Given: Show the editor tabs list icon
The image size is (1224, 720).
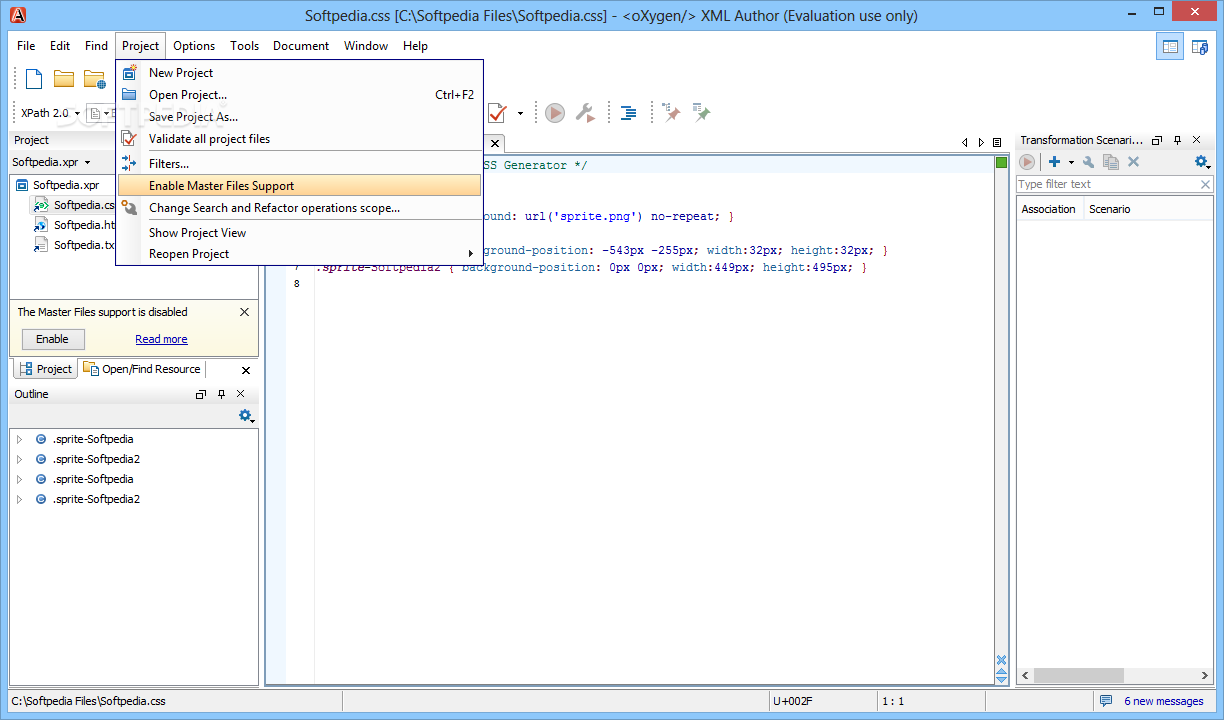Looking at the screenshot, I should tap(997, 143).
